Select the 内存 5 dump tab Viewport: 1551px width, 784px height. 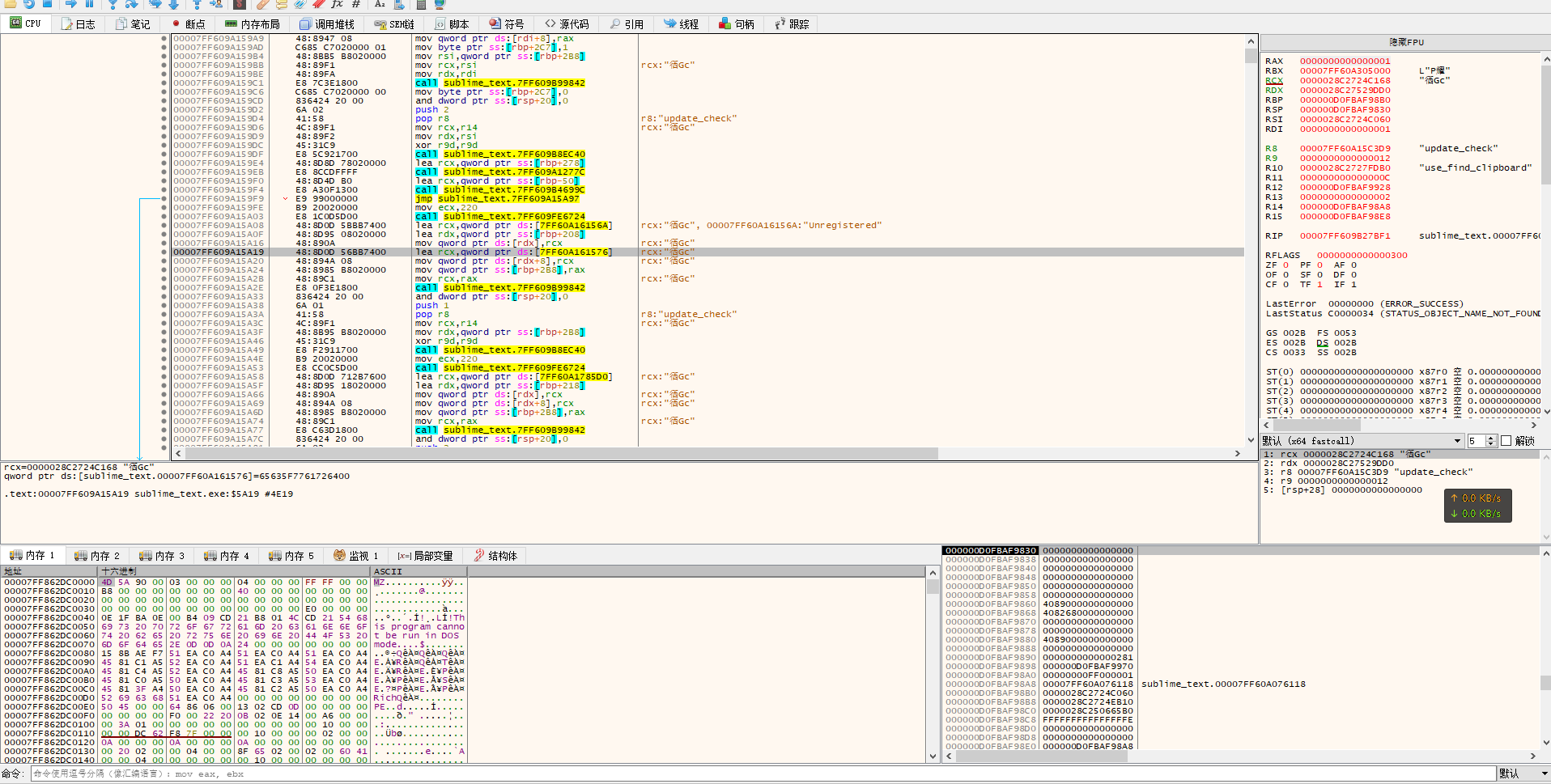tap(291, 556)
